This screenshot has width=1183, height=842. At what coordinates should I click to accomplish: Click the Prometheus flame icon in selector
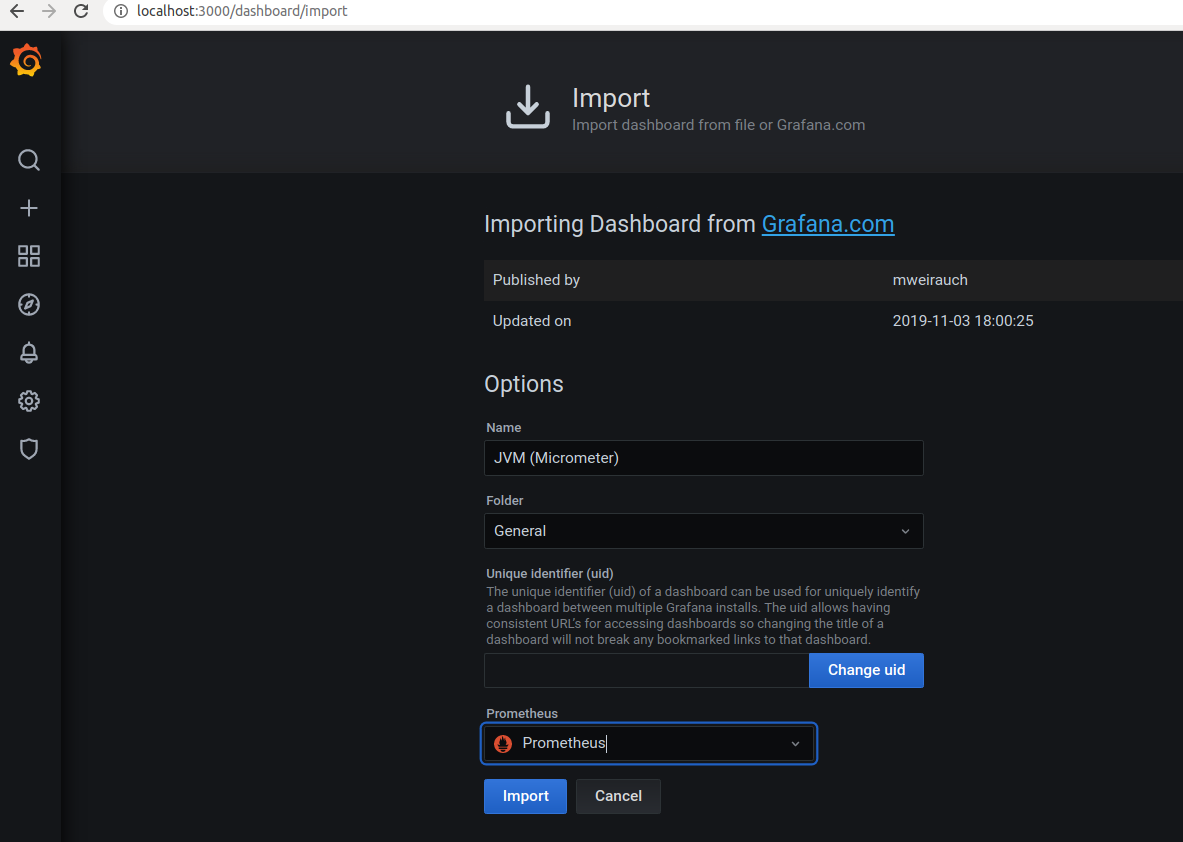[x=503, y=744]
